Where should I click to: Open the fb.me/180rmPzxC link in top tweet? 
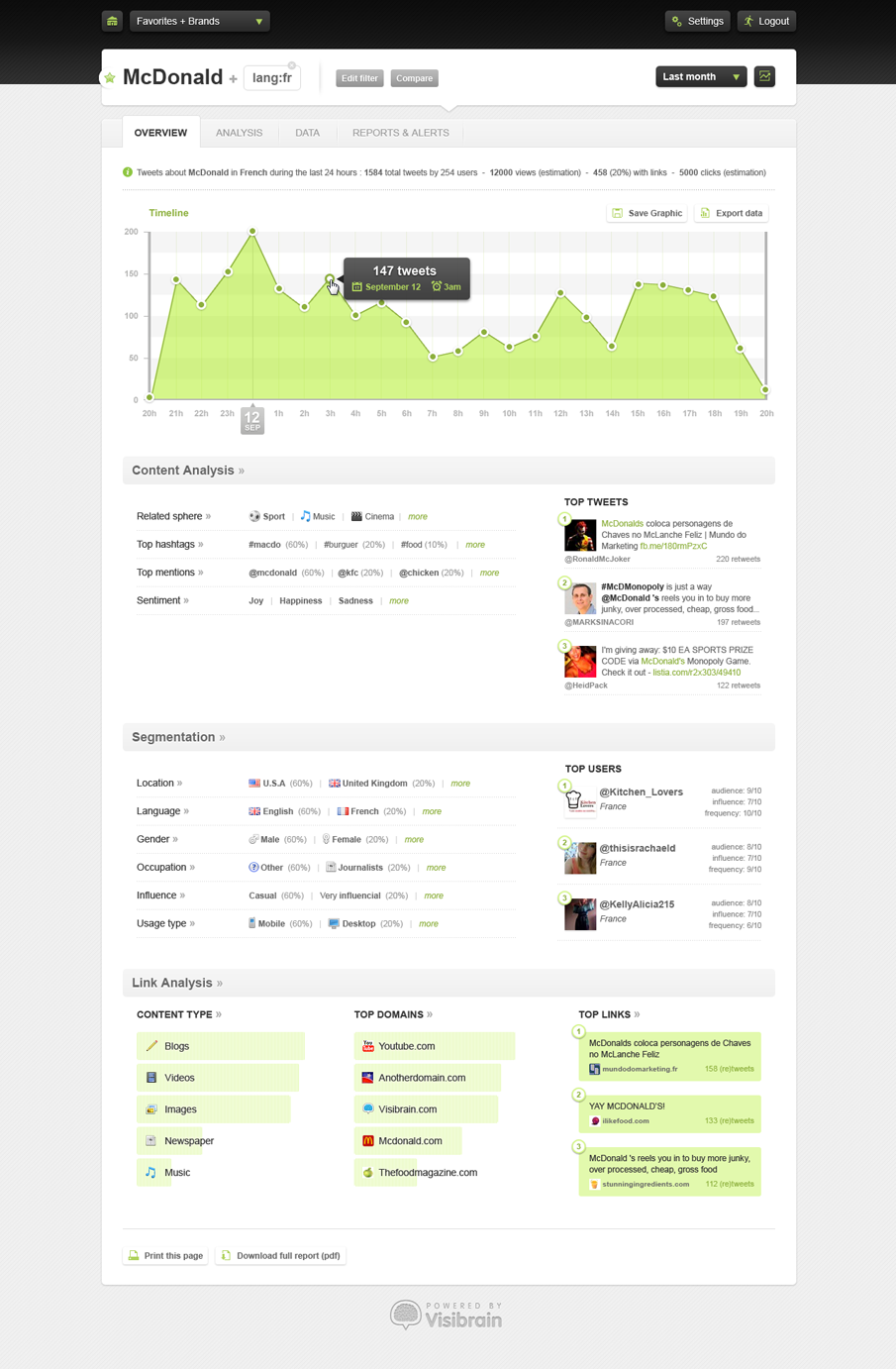coord(673,546)
